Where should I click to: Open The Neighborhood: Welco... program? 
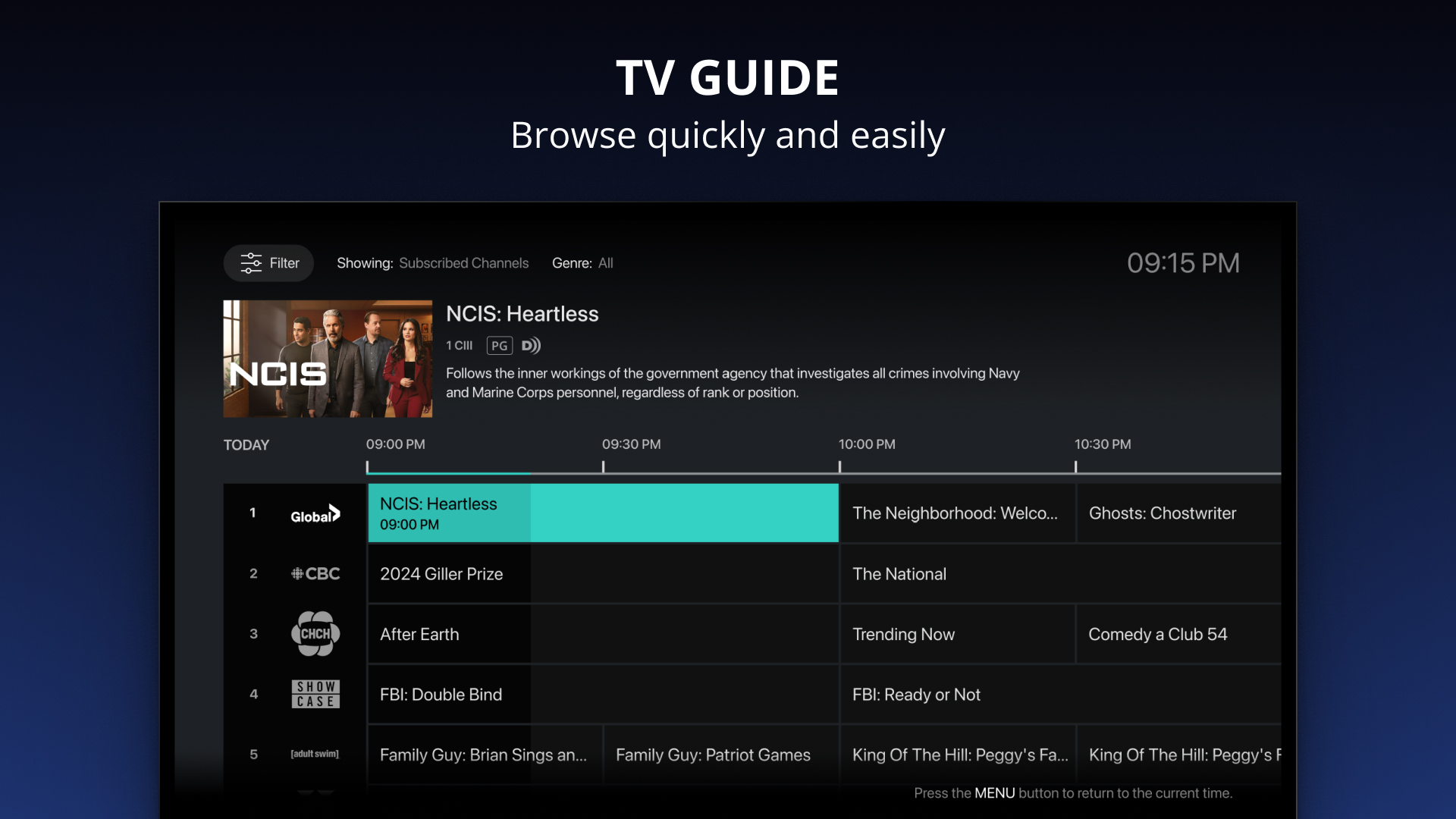(958, 513)
